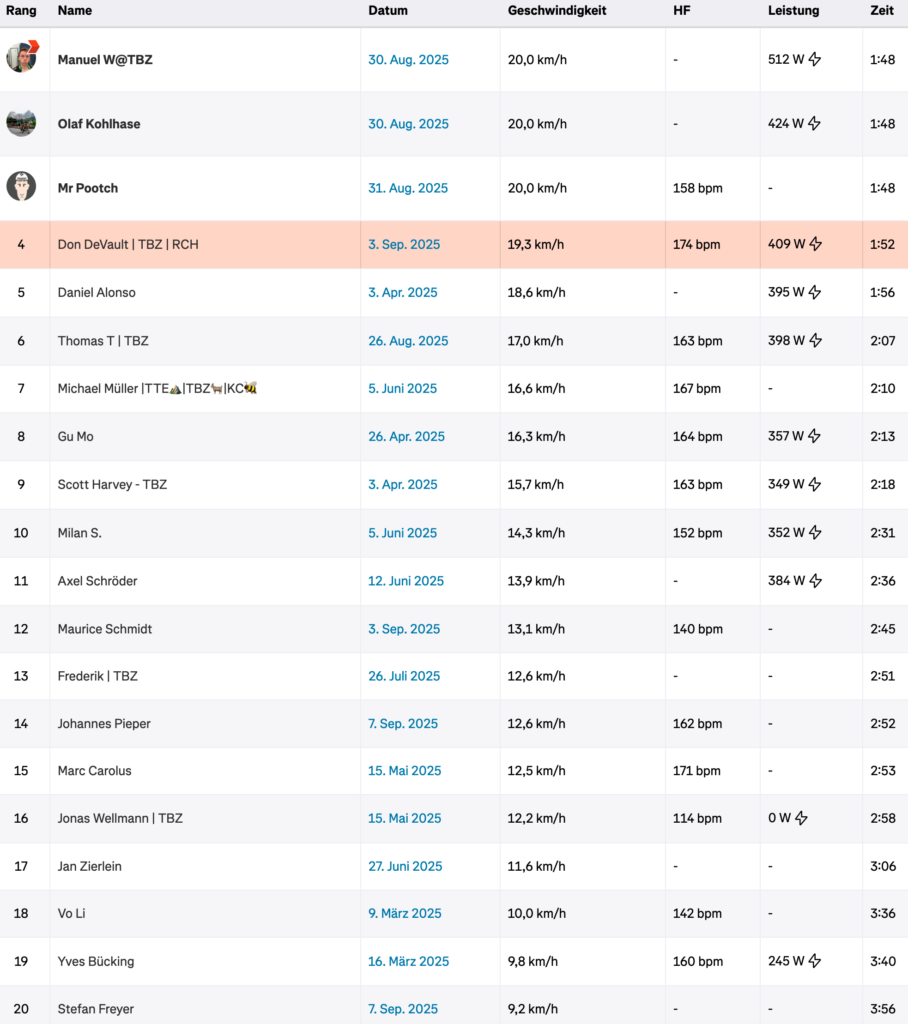Open the 31. Aug. 2025 activity link
Viewport: 908px width, 1024px height.
pos(408,188)
